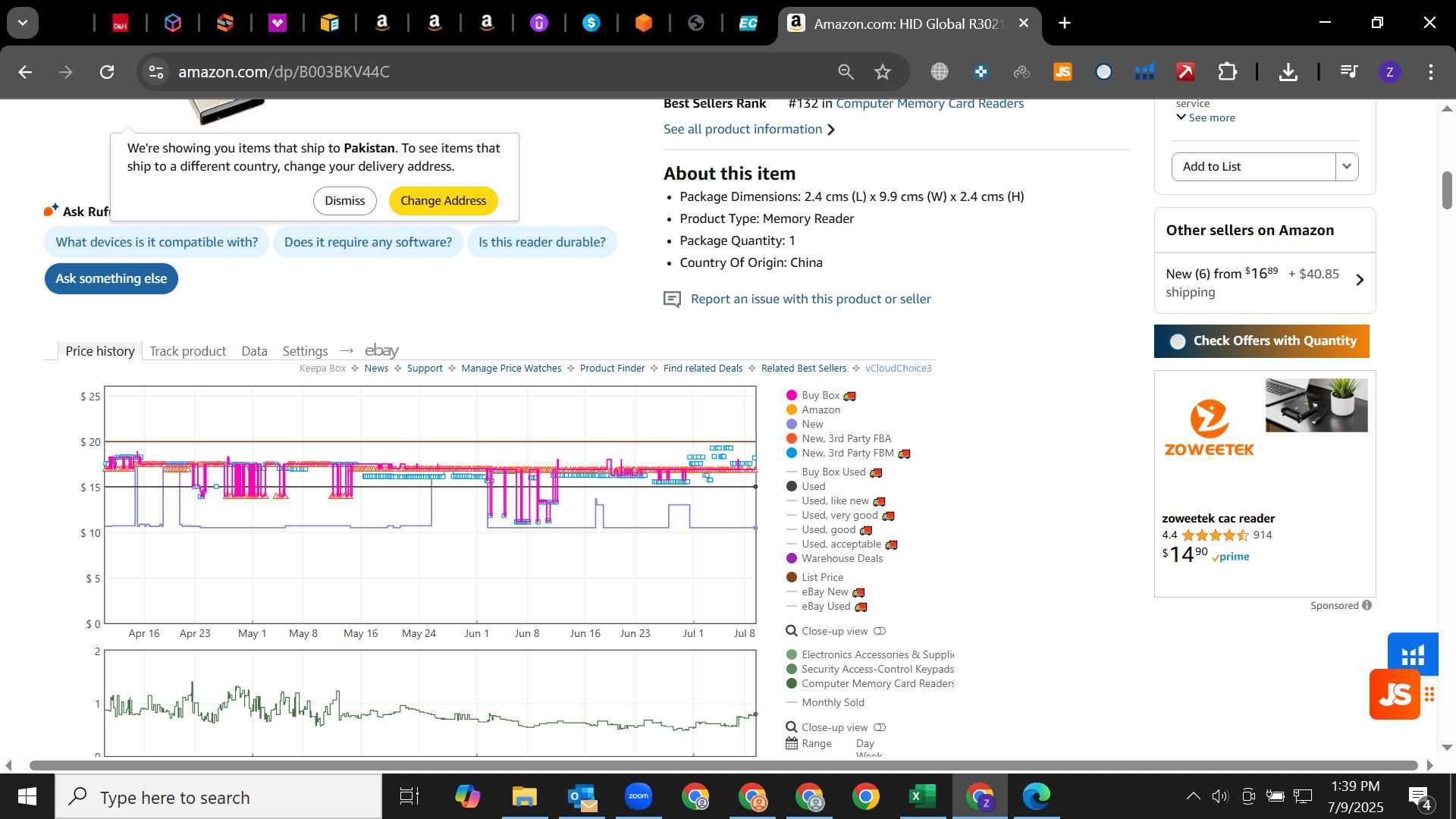Screen dimensions: 1456x819
Task: Open See all product information
Action: click(x=749, y=130)
